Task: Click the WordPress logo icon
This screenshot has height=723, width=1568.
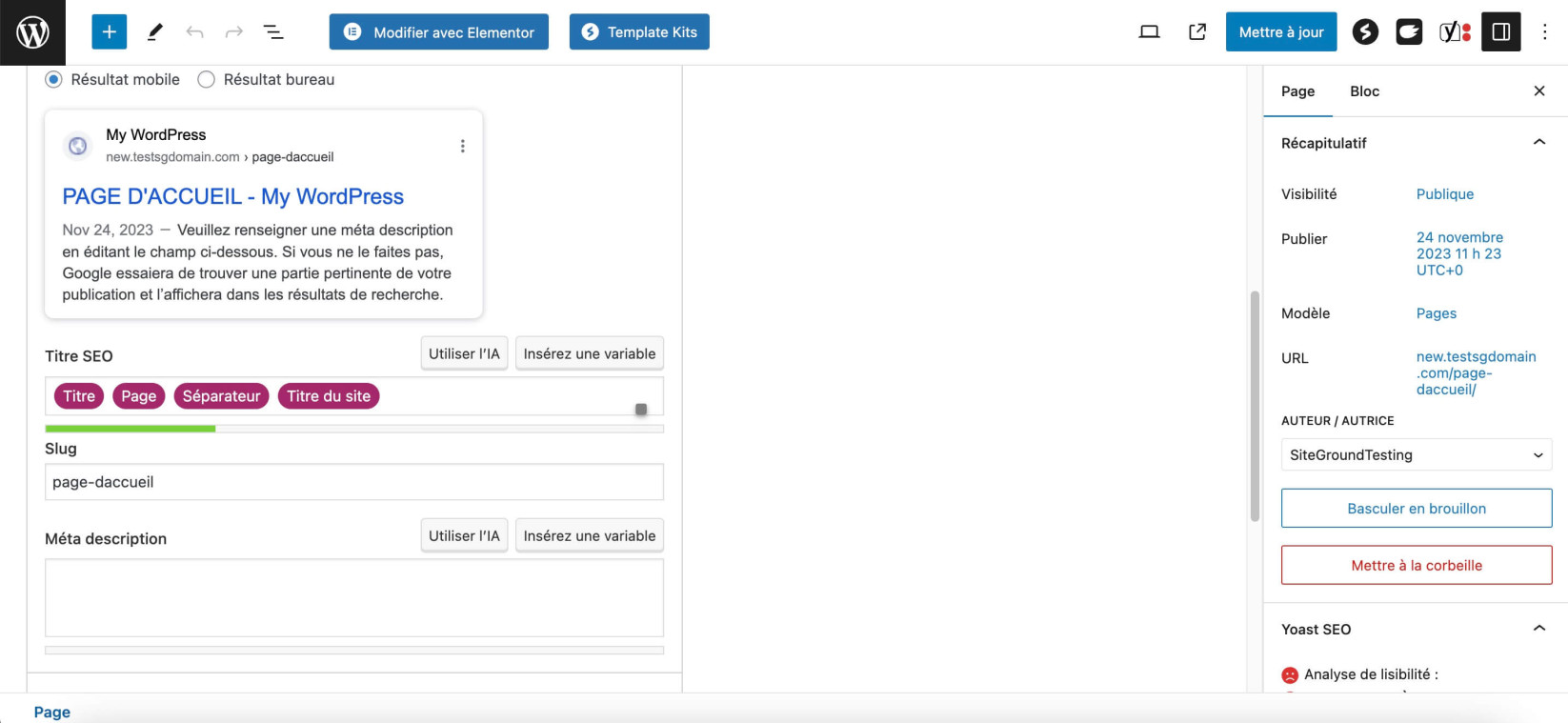Action: click(32, 32)
